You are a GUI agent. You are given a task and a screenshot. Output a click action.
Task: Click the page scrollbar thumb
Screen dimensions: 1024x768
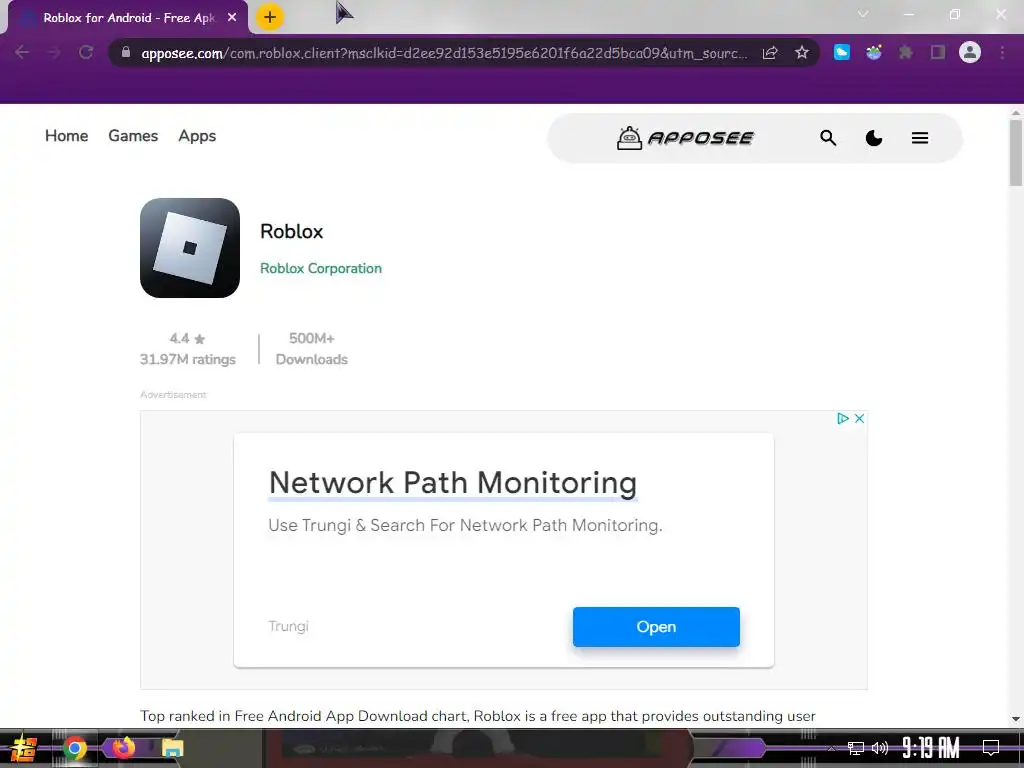1016,153
